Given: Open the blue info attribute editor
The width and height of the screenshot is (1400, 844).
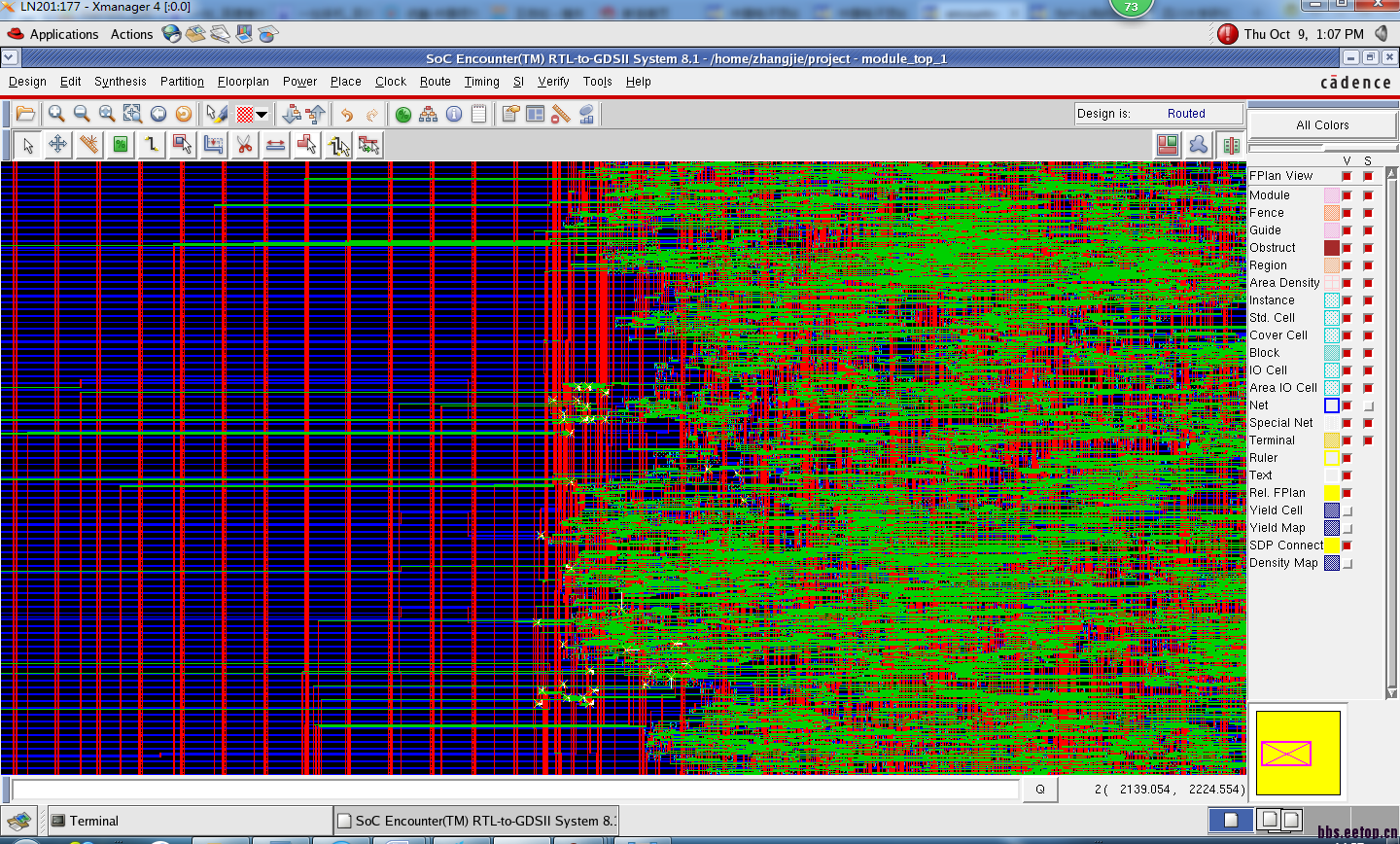Looking at the screenshot, I should 454,114.
